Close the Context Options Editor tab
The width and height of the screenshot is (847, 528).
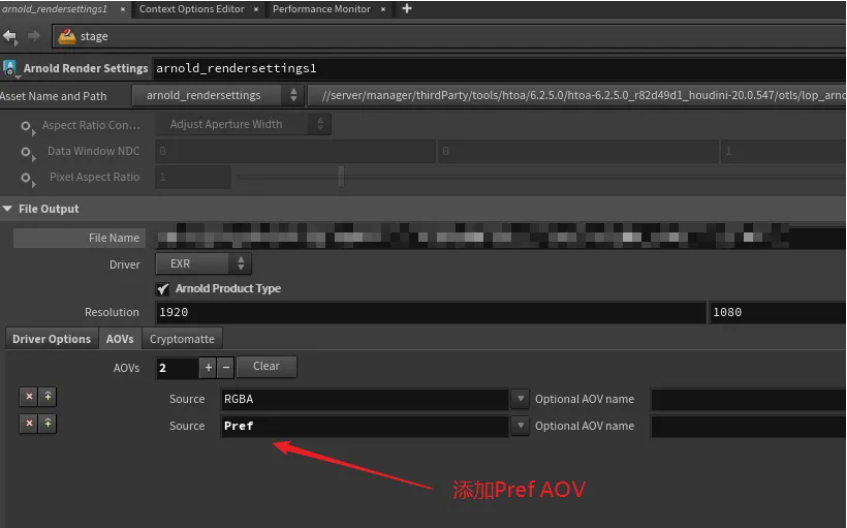point(256,9)
